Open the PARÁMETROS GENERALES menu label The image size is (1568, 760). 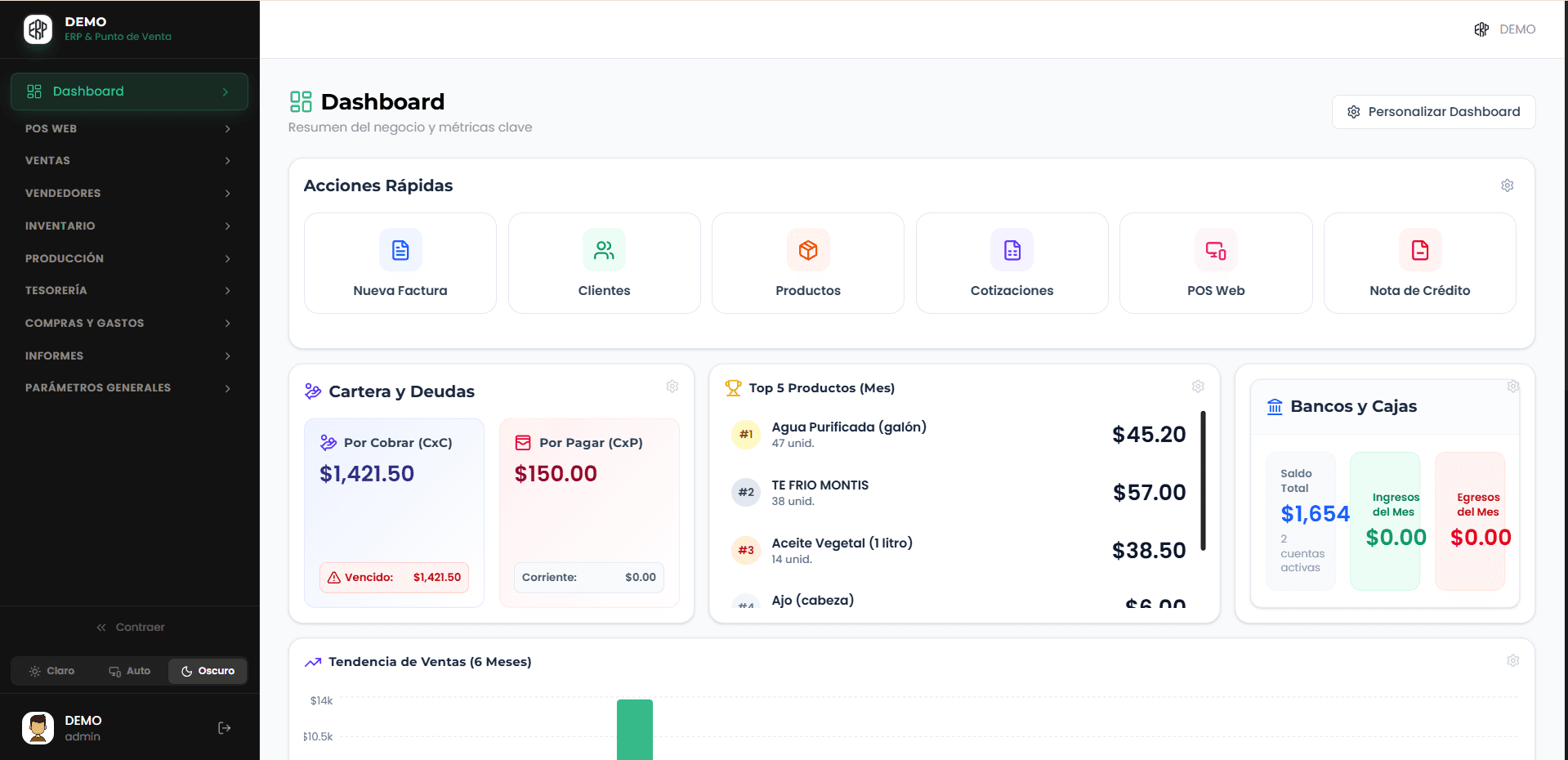point(98,388)
